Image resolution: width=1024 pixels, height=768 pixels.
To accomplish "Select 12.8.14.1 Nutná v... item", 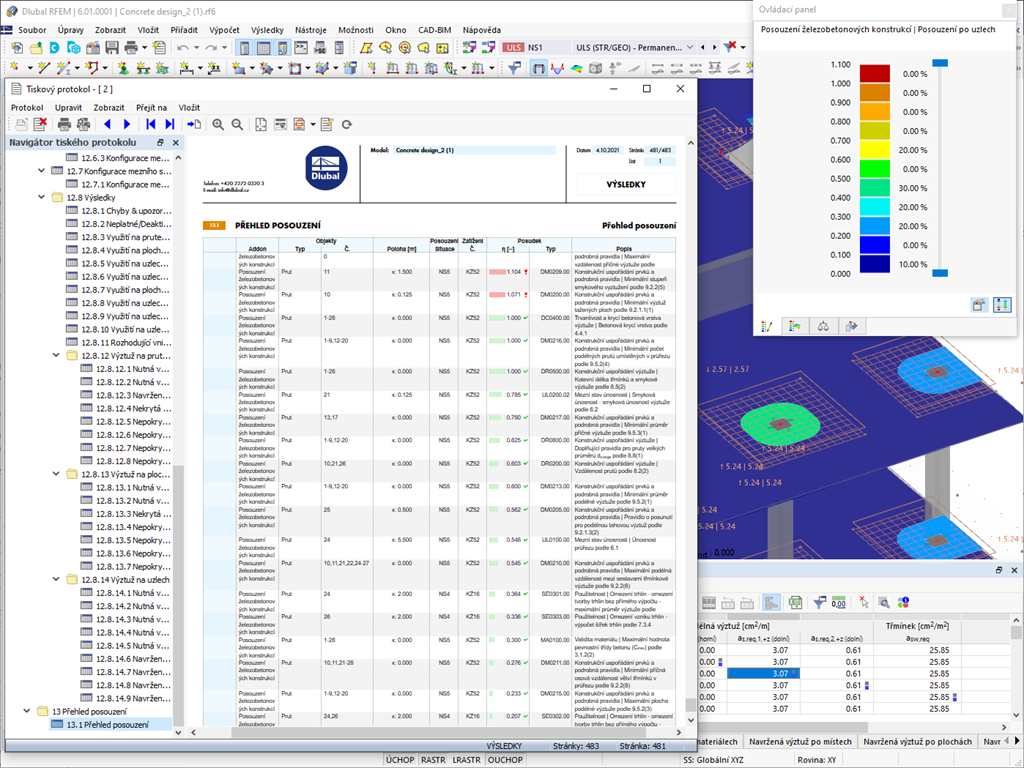I will [x=133, y=592].
